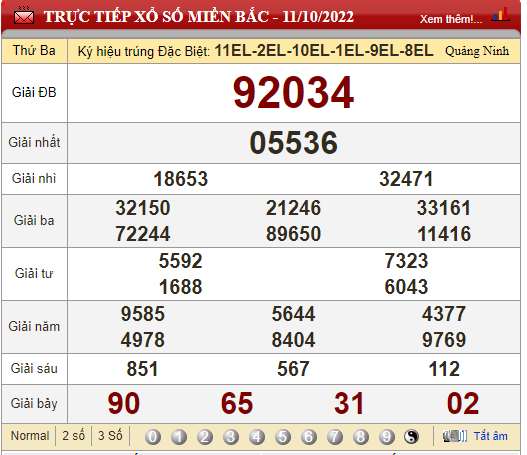The height and width of the screenshot is (455, 527).
Task: Click fifth prize number 8404
Action: tap(293, 340)
